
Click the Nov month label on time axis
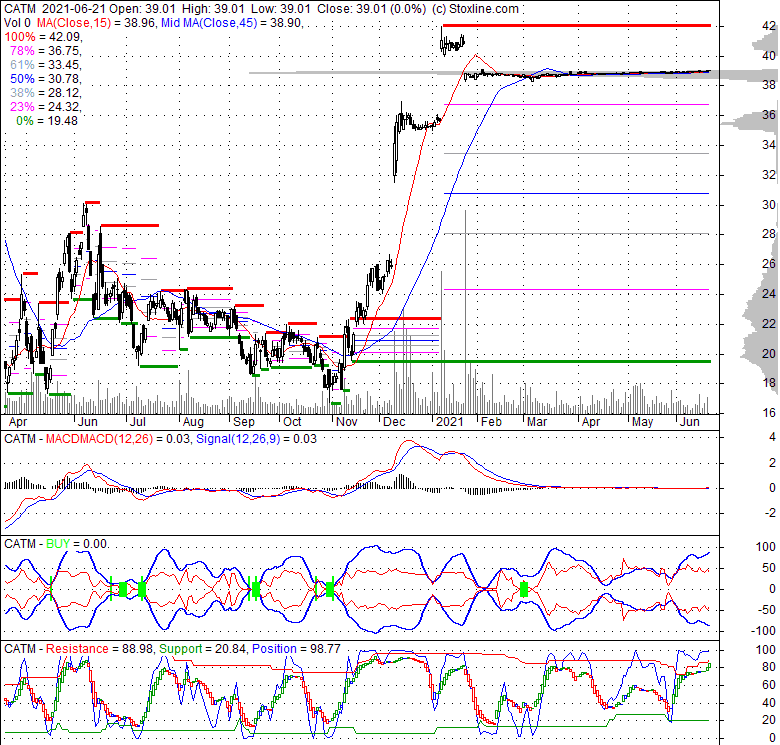click(347, 422)
